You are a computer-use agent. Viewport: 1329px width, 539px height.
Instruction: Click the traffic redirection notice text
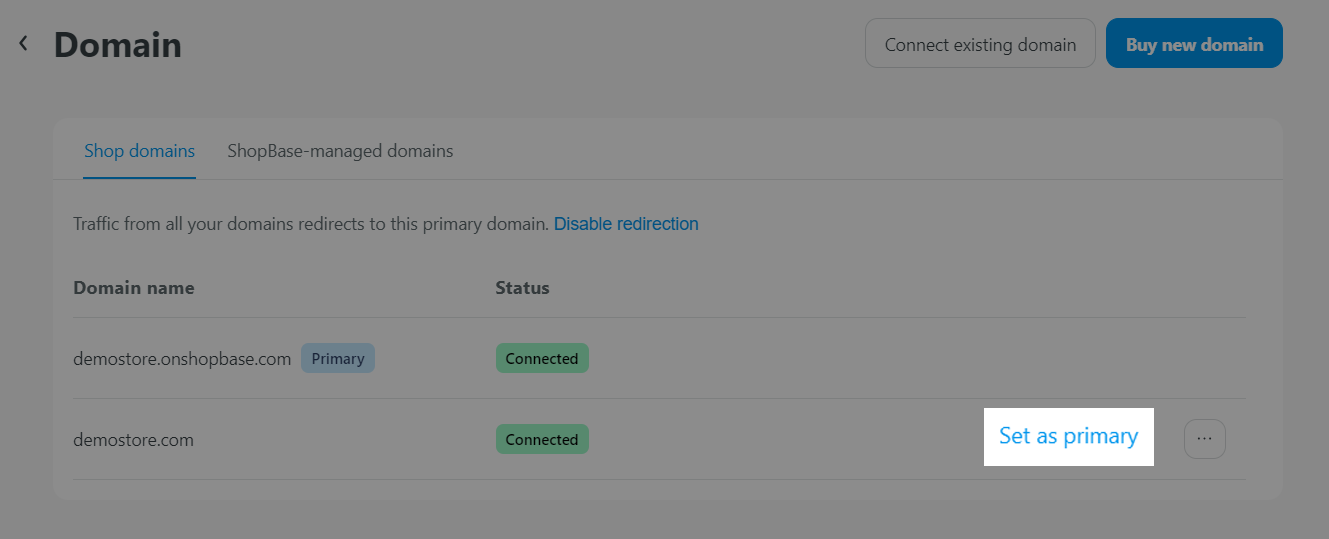[x=310, y=224]
